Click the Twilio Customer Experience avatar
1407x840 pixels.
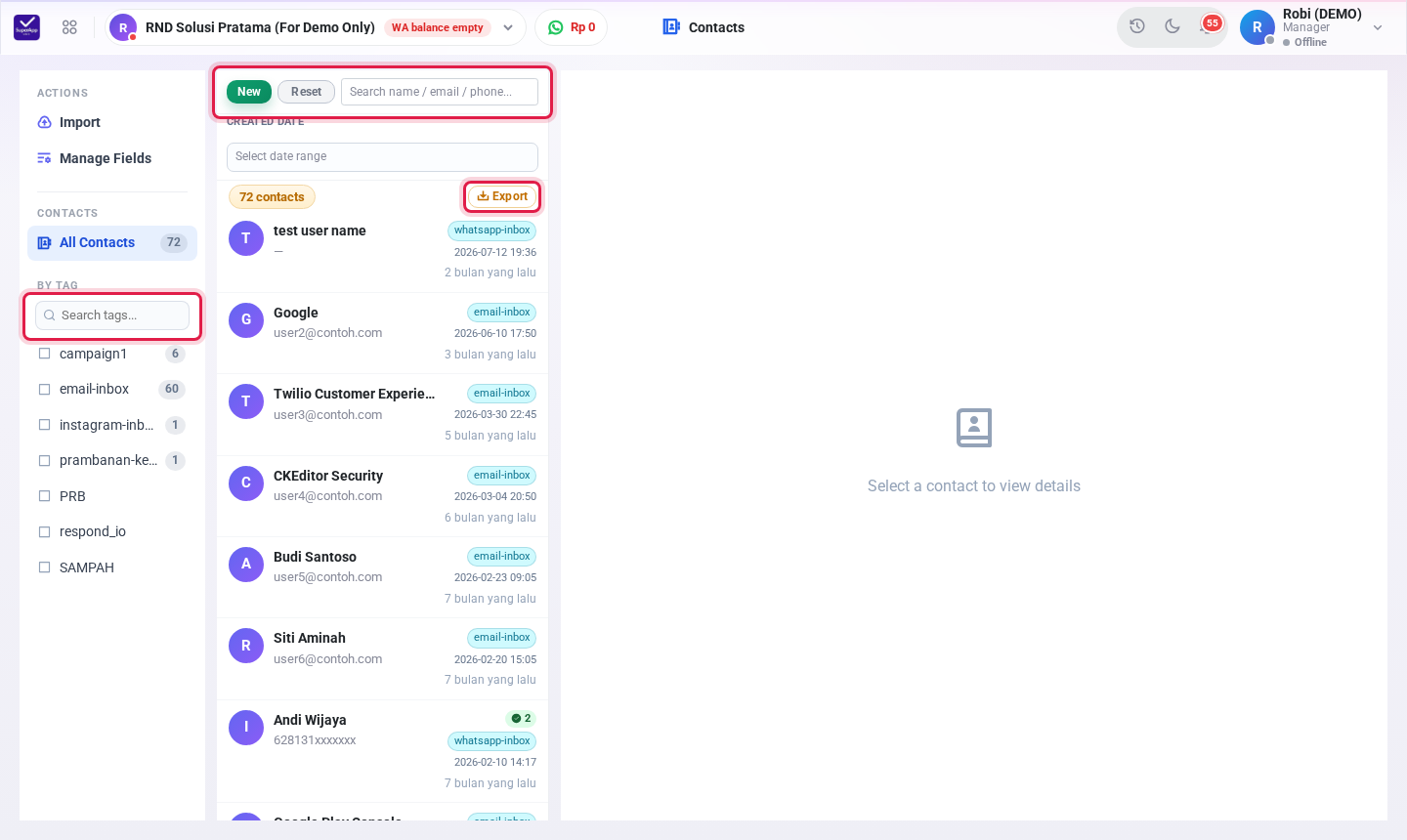pyautogui.click(x=246, y=401)
